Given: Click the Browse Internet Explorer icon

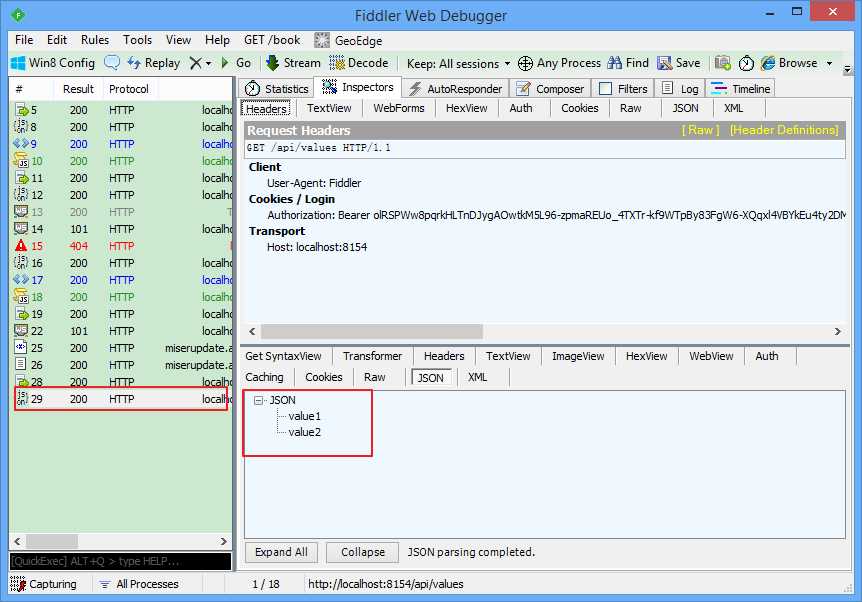Looking at the screenshot, I should 767,63.
